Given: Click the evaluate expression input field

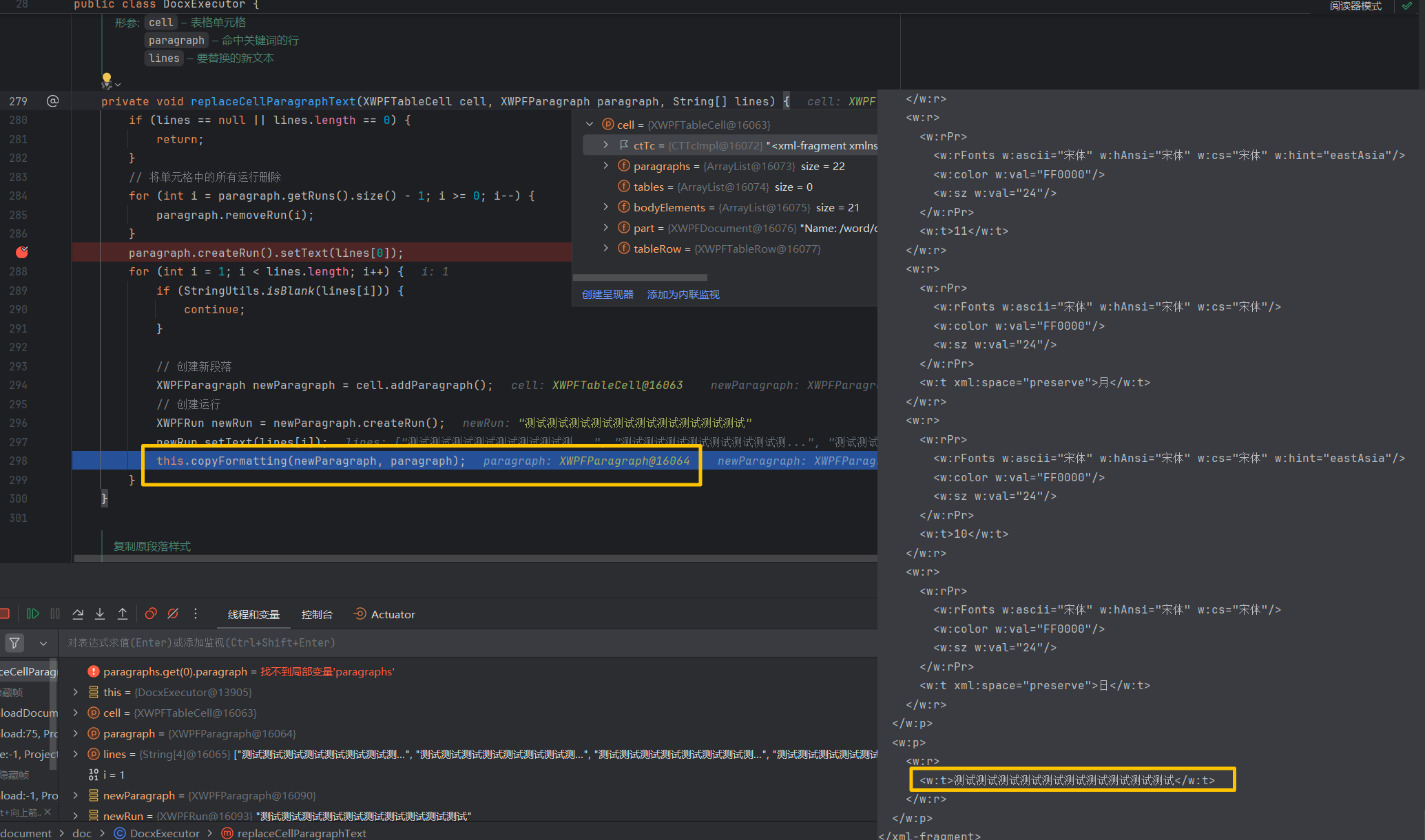Looking at the screenshot, I should (413, 642).
